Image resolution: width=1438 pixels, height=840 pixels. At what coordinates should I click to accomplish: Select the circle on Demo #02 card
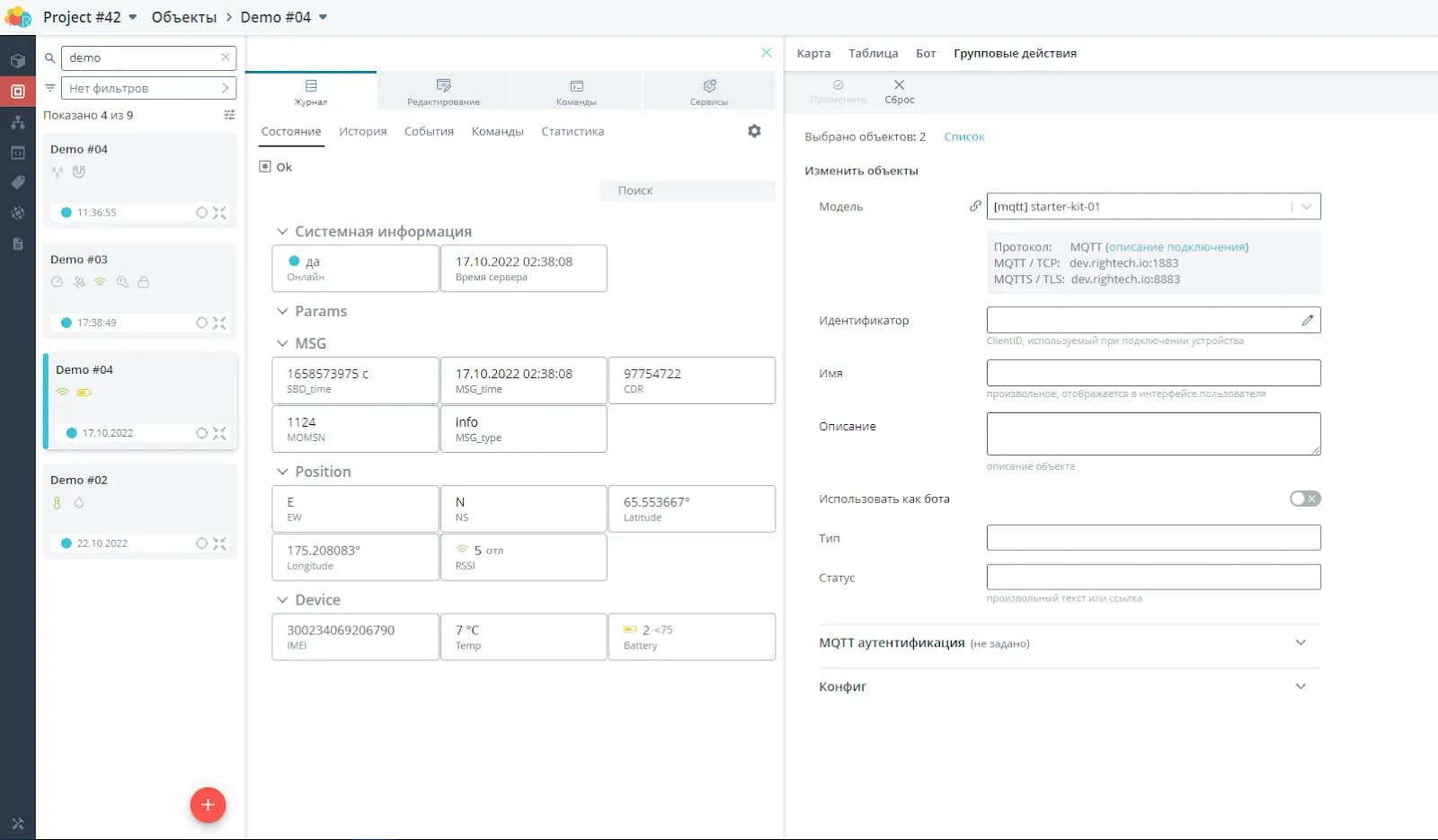(x=201, y=544)
